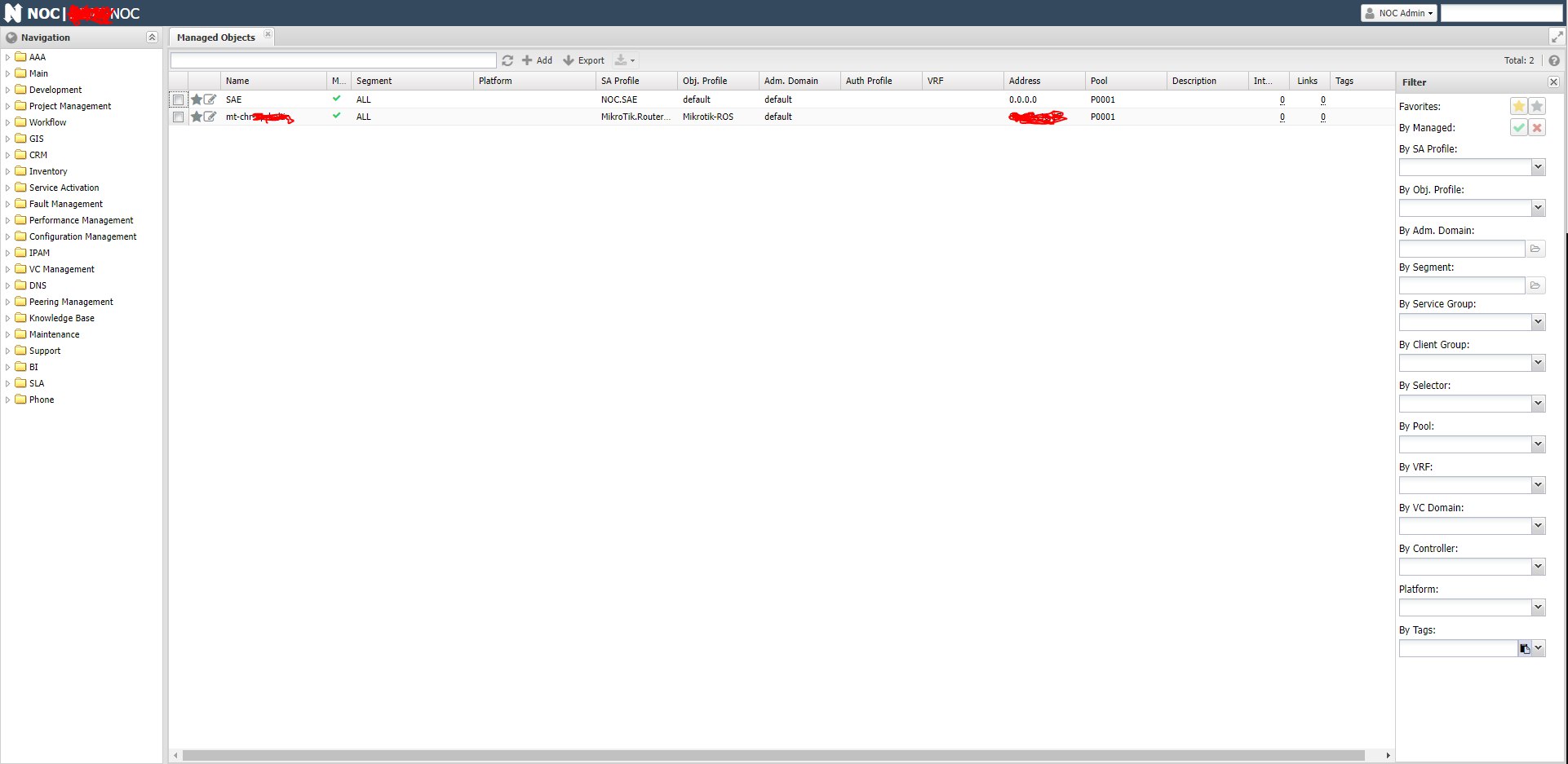Filter managed objects with the green check
This screenshot has height=764, width=1568.
pos(1518,127)
